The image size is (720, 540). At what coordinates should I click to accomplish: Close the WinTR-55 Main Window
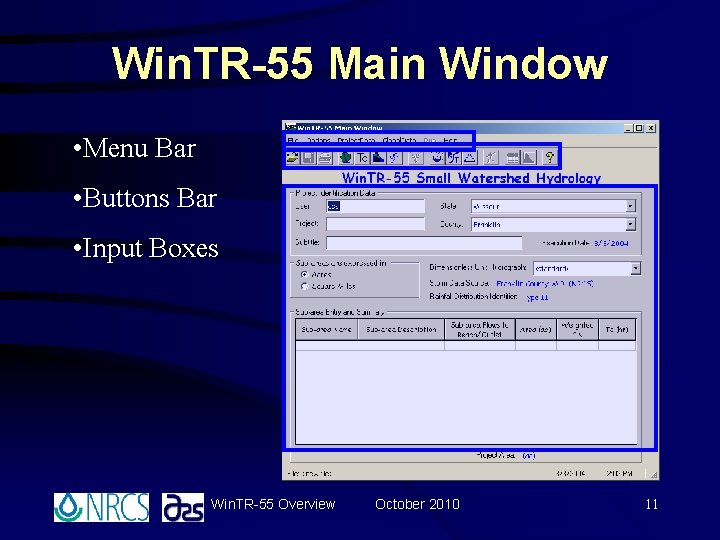pos(651,128)
